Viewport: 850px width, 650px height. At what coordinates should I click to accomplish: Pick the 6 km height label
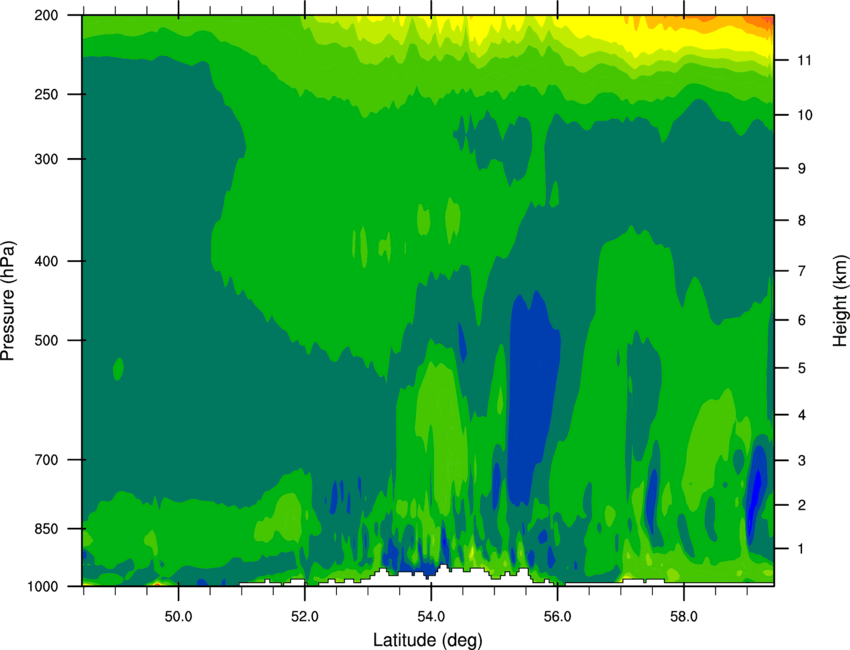tap(801, 320)
